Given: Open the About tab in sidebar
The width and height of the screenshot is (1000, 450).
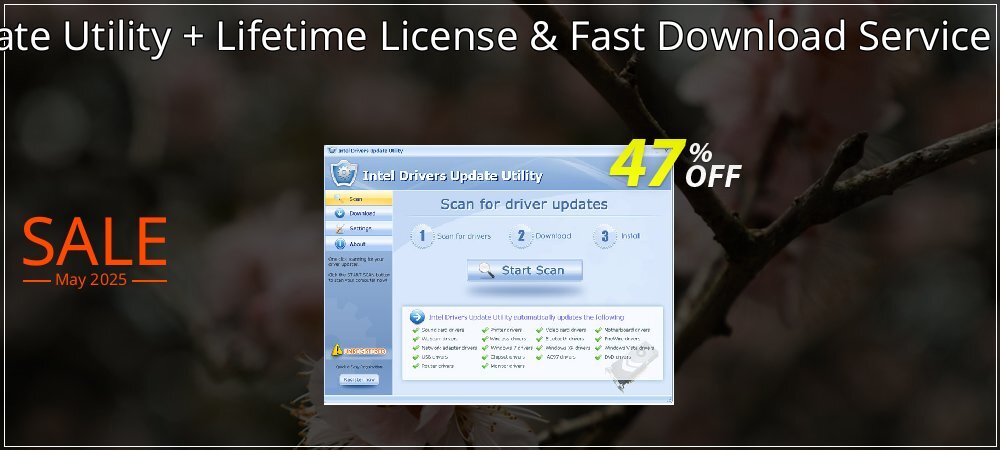Looking at the screenshot, I should 358,243.
